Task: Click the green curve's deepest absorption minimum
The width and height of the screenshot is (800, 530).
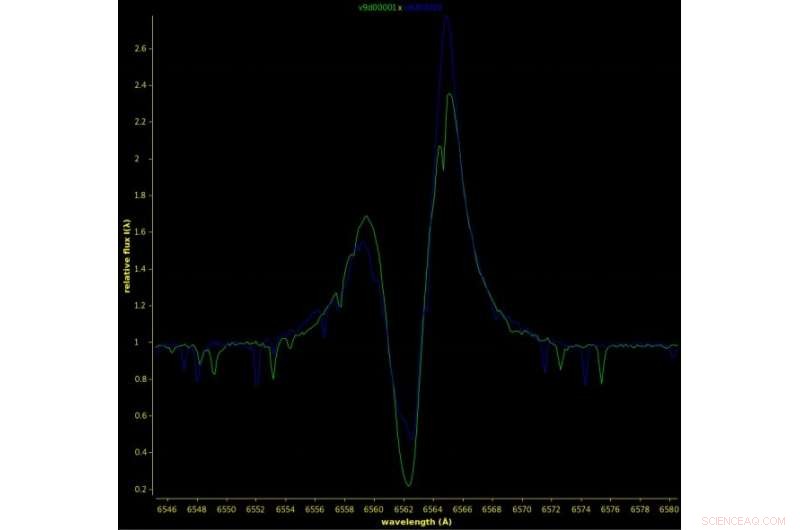Action: pyautogui.click(x=407, y=485)
